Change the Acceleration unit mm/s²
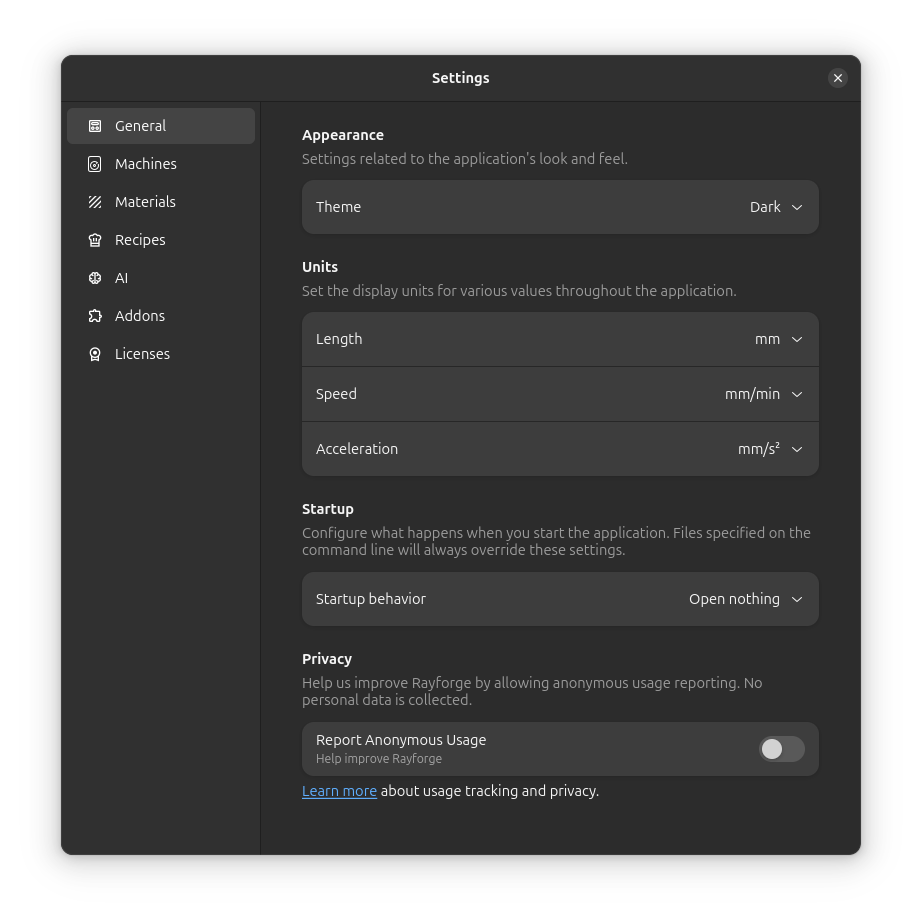 coord(768,448)
